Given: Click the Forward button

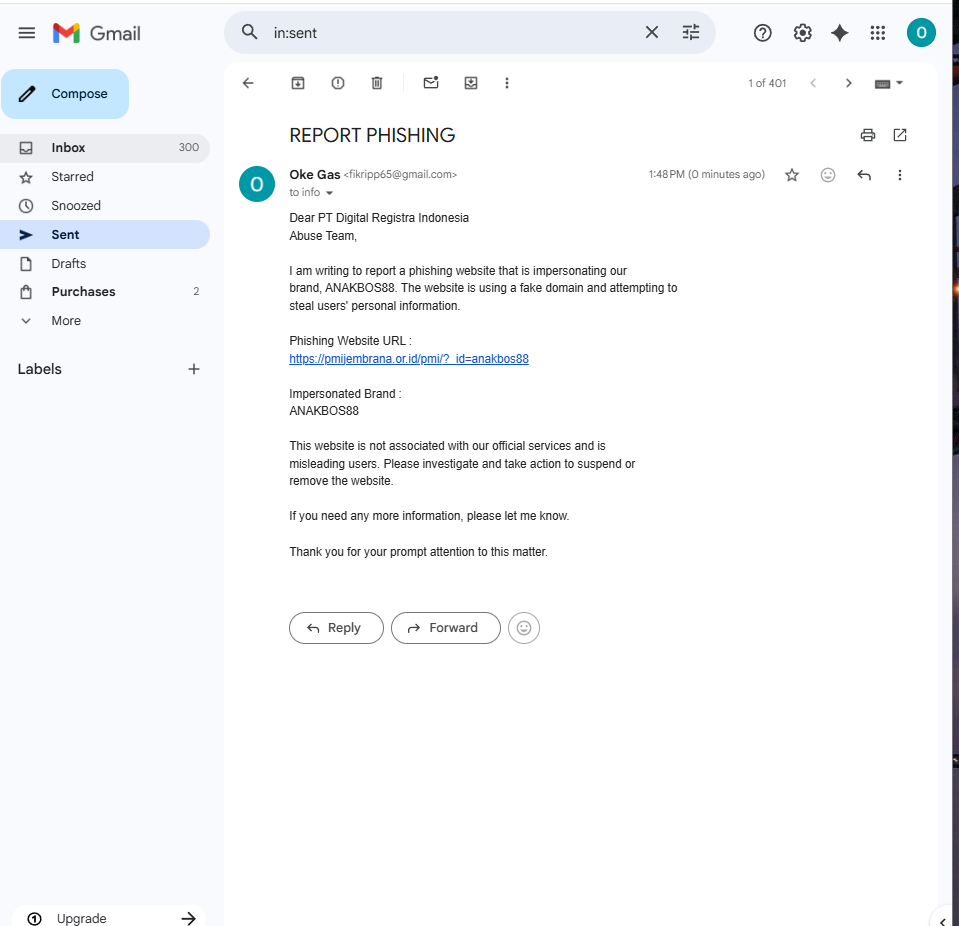Looking at the screenshot, I should (446, 628).
